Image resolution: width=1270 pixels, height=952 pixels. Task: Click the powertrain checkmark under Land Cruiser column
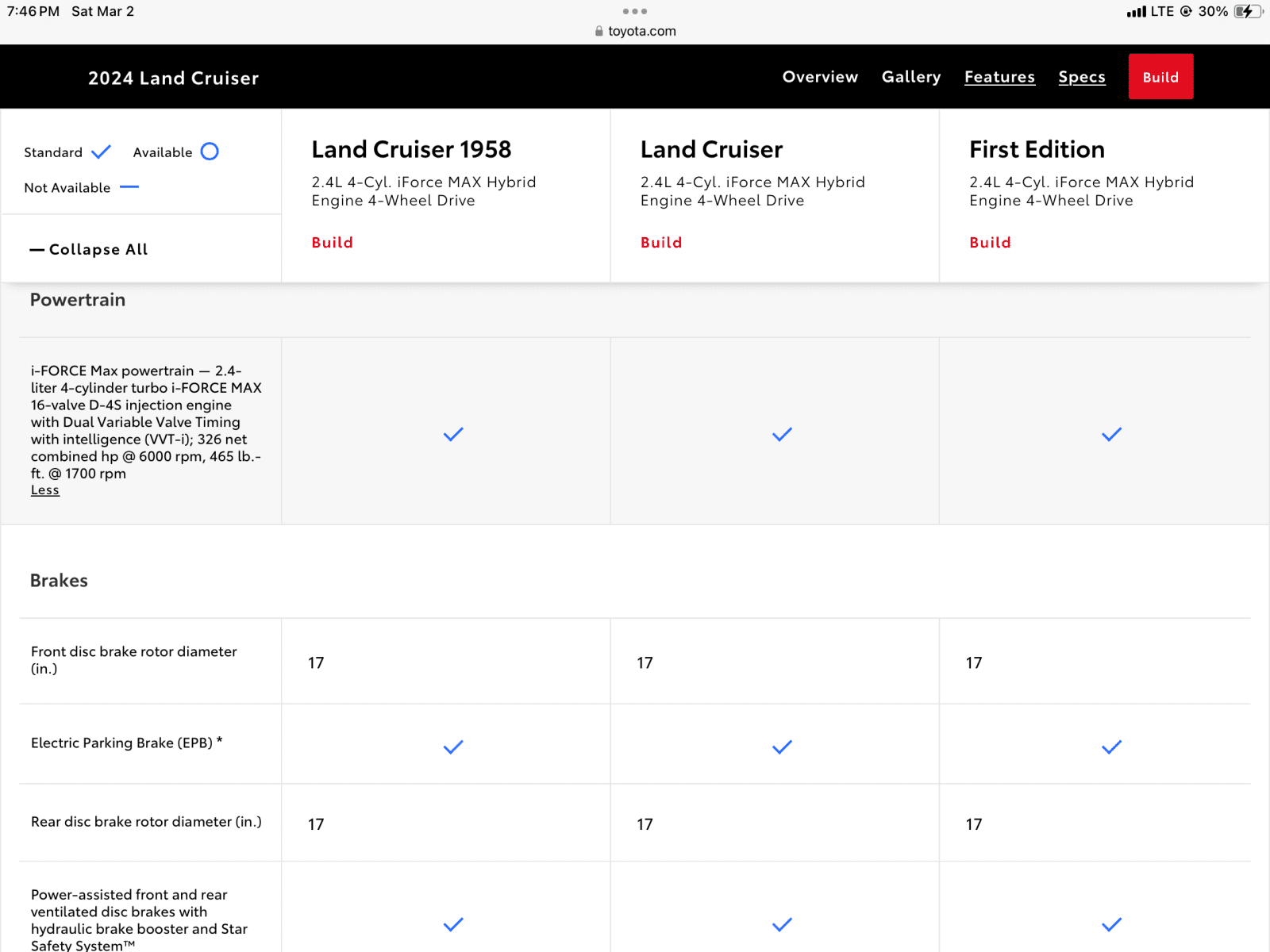782,434
